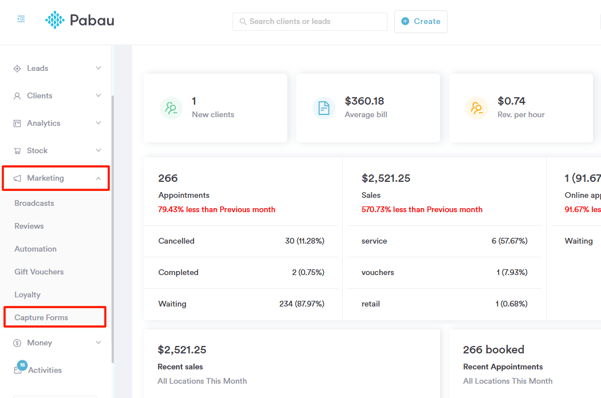This screenshot has width=601, height=398.
Task: Focus the Search clients or leads field
Action: [x=310, y=21]
